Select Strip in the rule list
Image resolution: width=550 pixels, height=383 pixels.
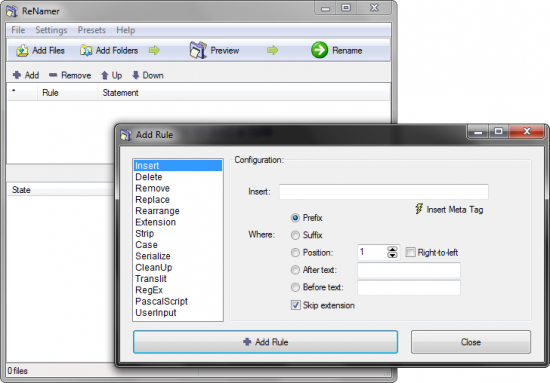178,234
